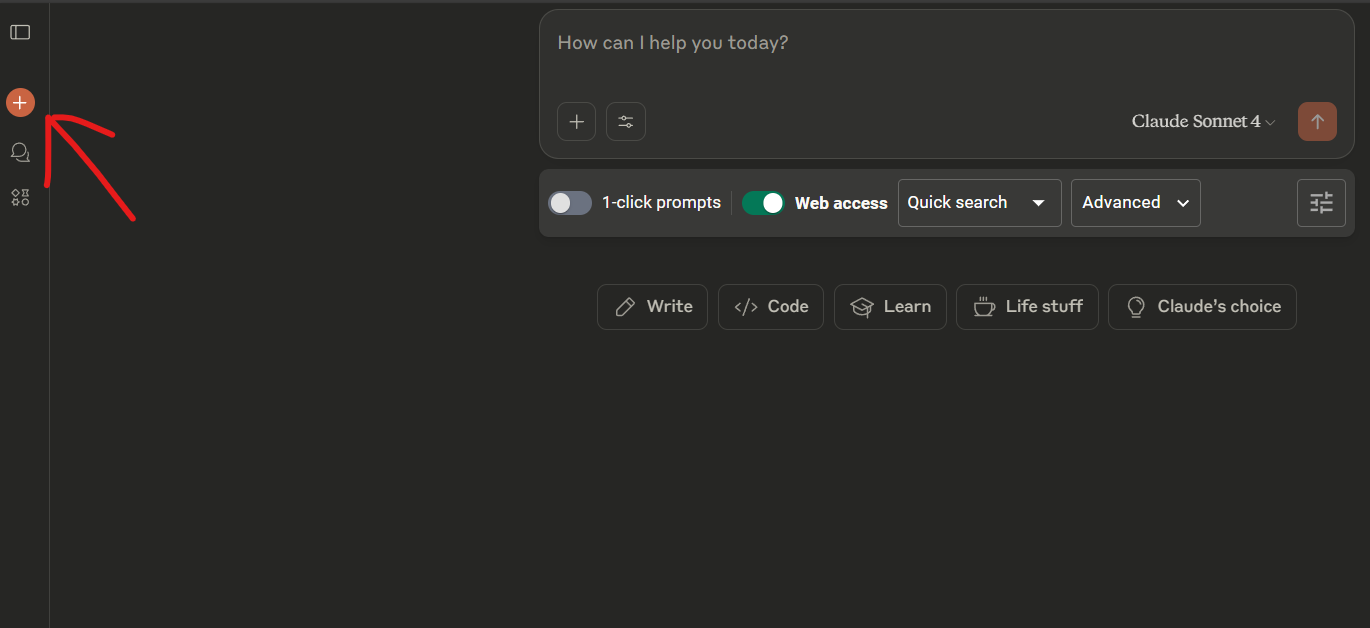
Task: Open the tune settings icon in the web access bar
Action: [x=1321, y=203]
